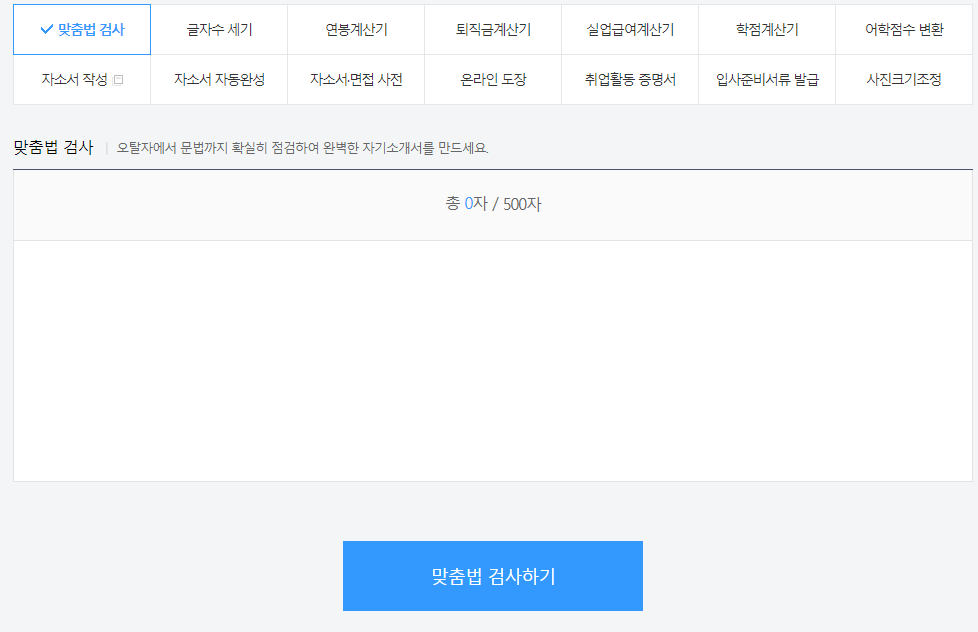Select the 자소서 자동완성 tab
The width and height of the screenshot is (978, 632).
[221, 79]
